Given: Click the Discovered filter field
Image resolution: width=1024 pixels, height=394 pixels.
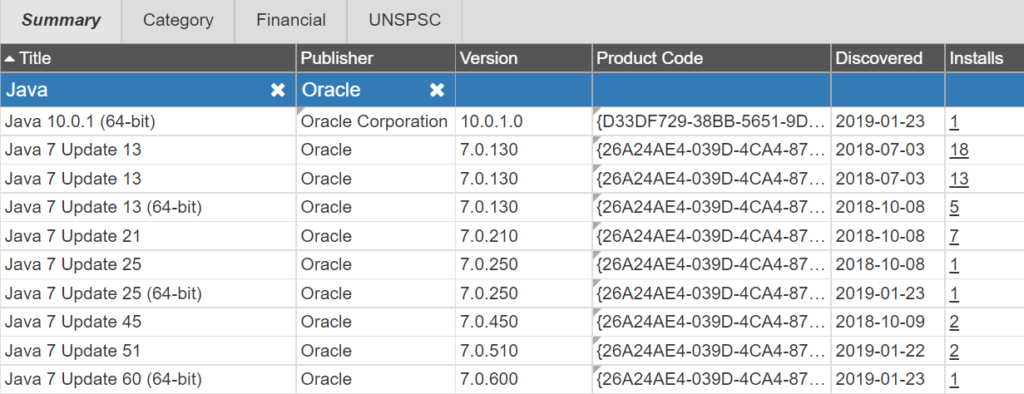Looking at the screenshot, I should tap(888, 90).
